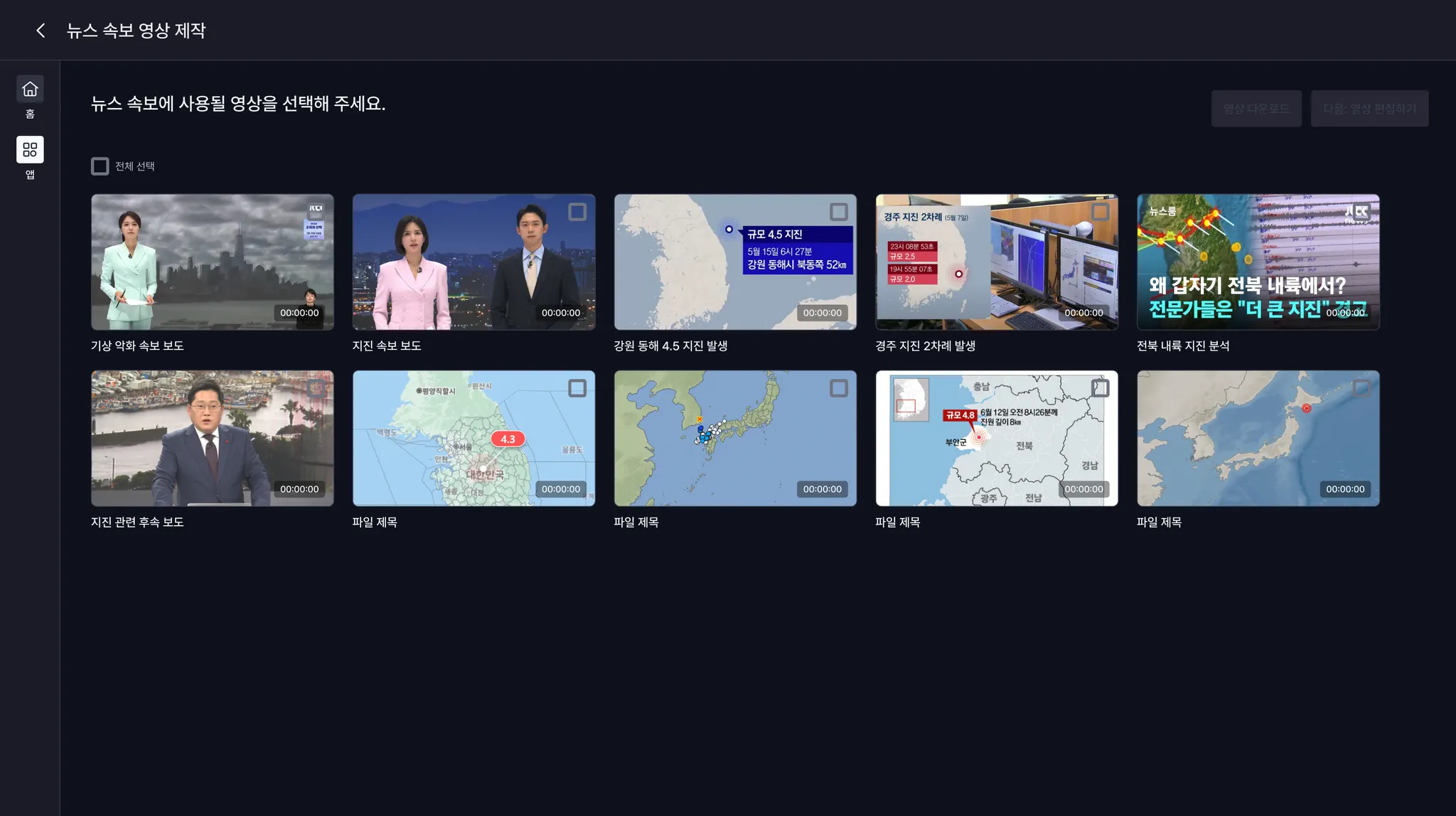This screenshot has width=1456, height=816.
Task: Tick the 경주 지진 2차례 발생 checkbox
Action: tap(1100, 212)
